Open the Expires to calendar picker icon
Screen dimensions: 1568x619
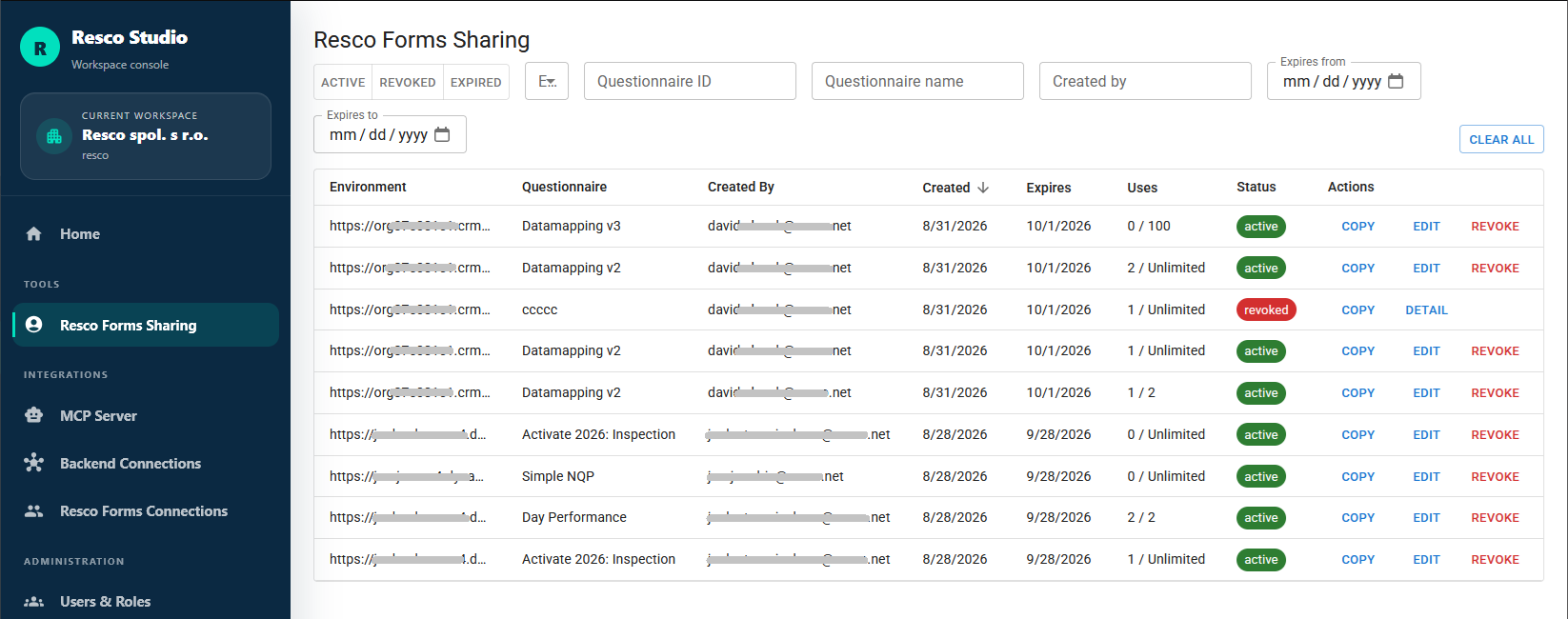[x=442, y=134]
